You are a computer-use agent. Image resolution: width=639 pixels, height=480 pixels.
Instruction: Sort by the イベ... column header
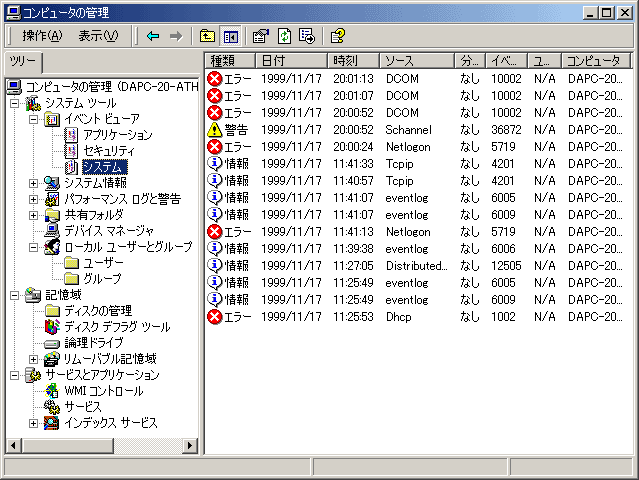tap(506, 61)
